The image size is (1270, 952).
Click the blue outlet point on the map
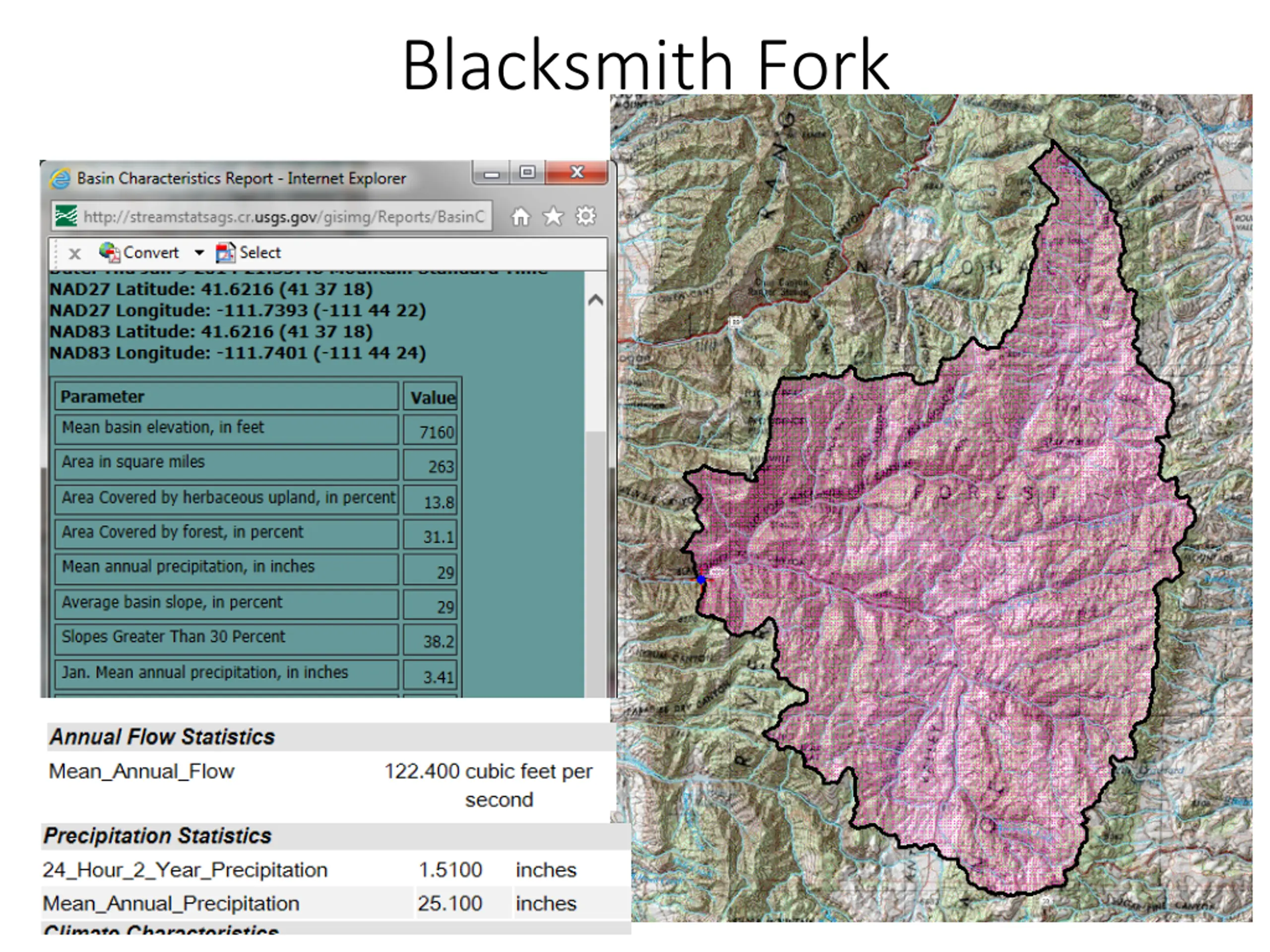pos(701,580)
